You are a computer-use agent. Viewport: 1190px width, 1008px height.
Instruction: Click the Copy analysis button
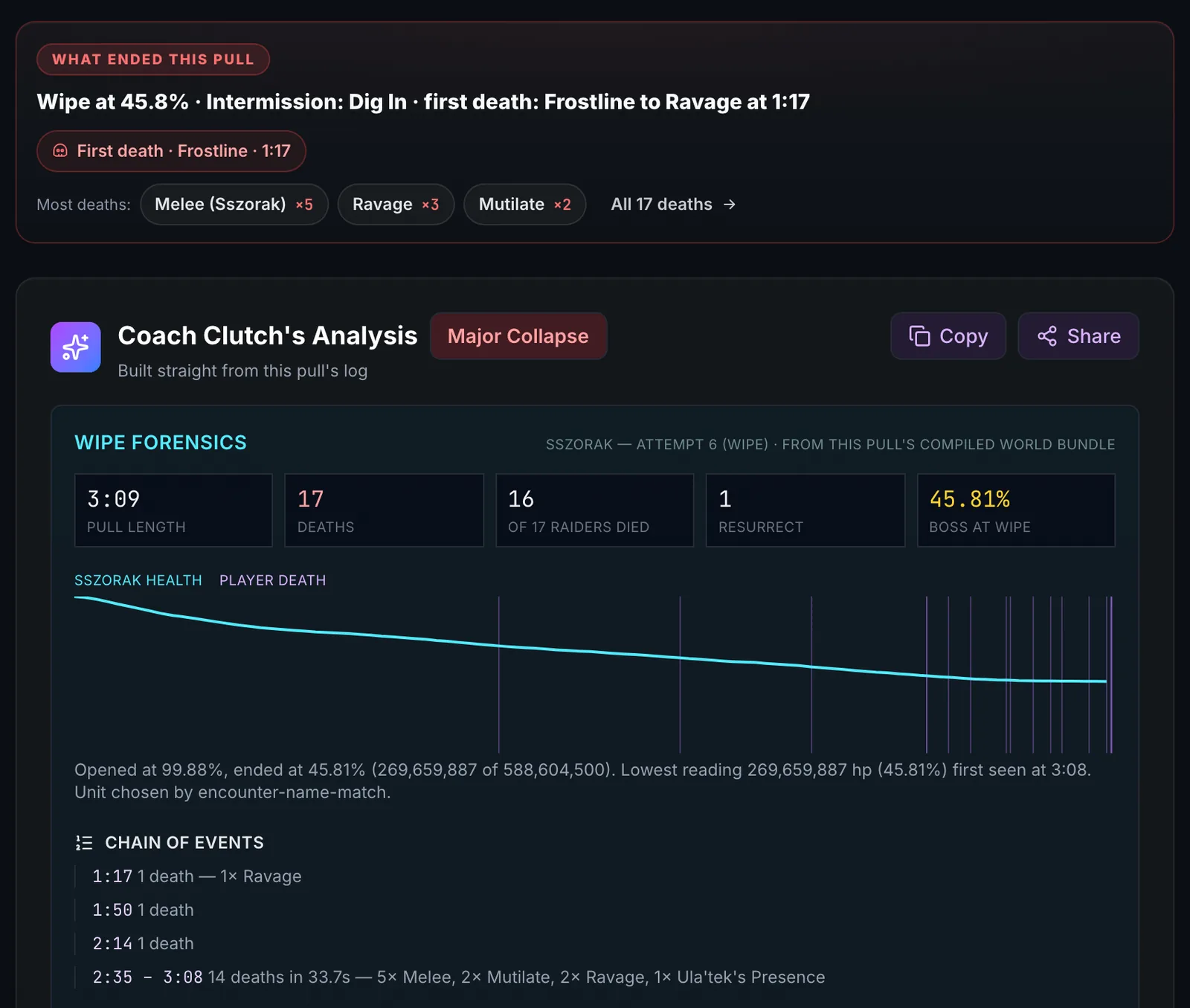pos(948,336)
